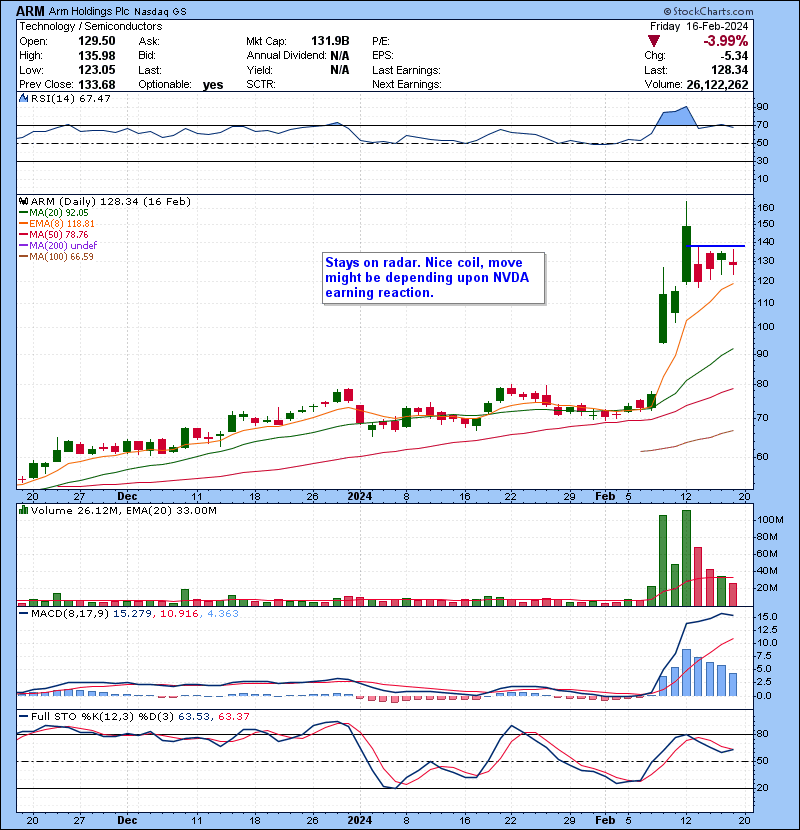Click the Arm Holdings Plc company name

pos(89,11)
